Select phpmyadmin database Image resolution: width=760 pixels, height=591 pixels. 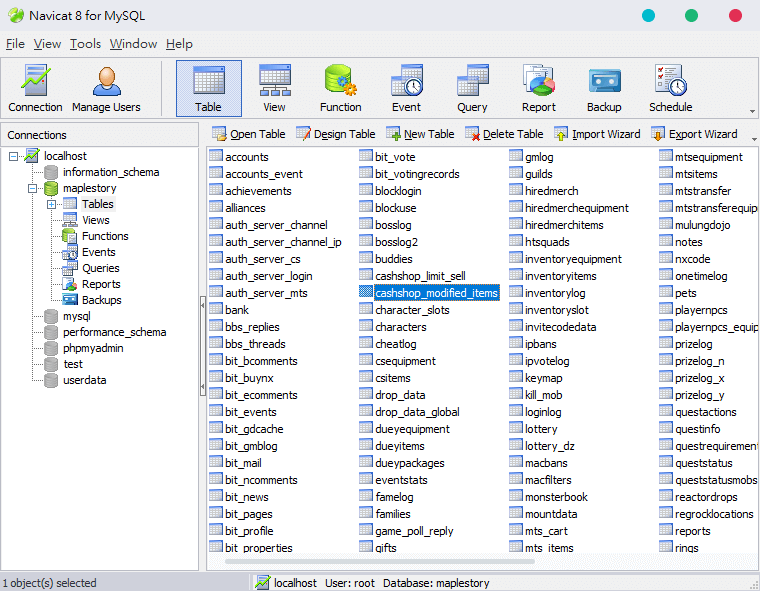point(93,348)
